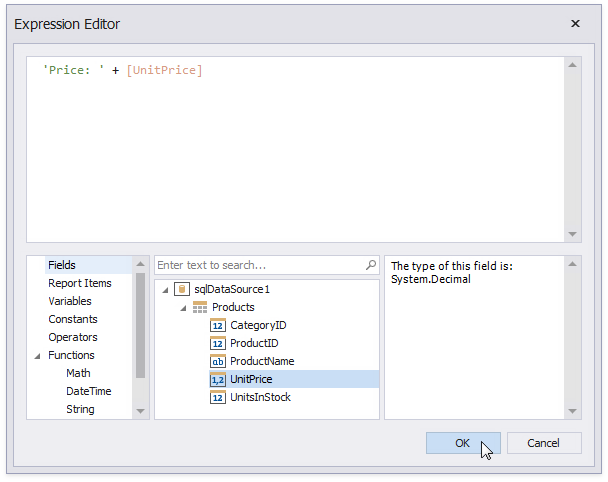The width and height of the screenshot is (608, 482).
Task: Click the UnitsInStock integer field icon
Action: 218,397
